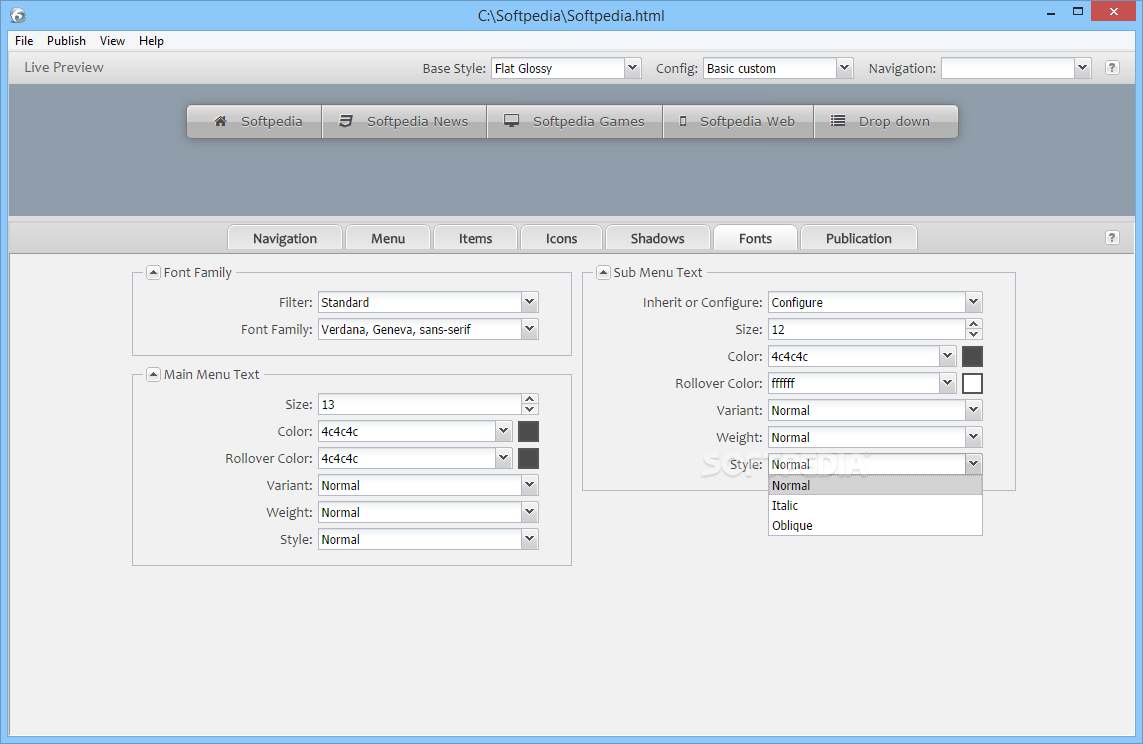The height and width of the screenshot is (744, 1143).
Task: Click the Softpedia News preview button
Action: pos(405,121)
